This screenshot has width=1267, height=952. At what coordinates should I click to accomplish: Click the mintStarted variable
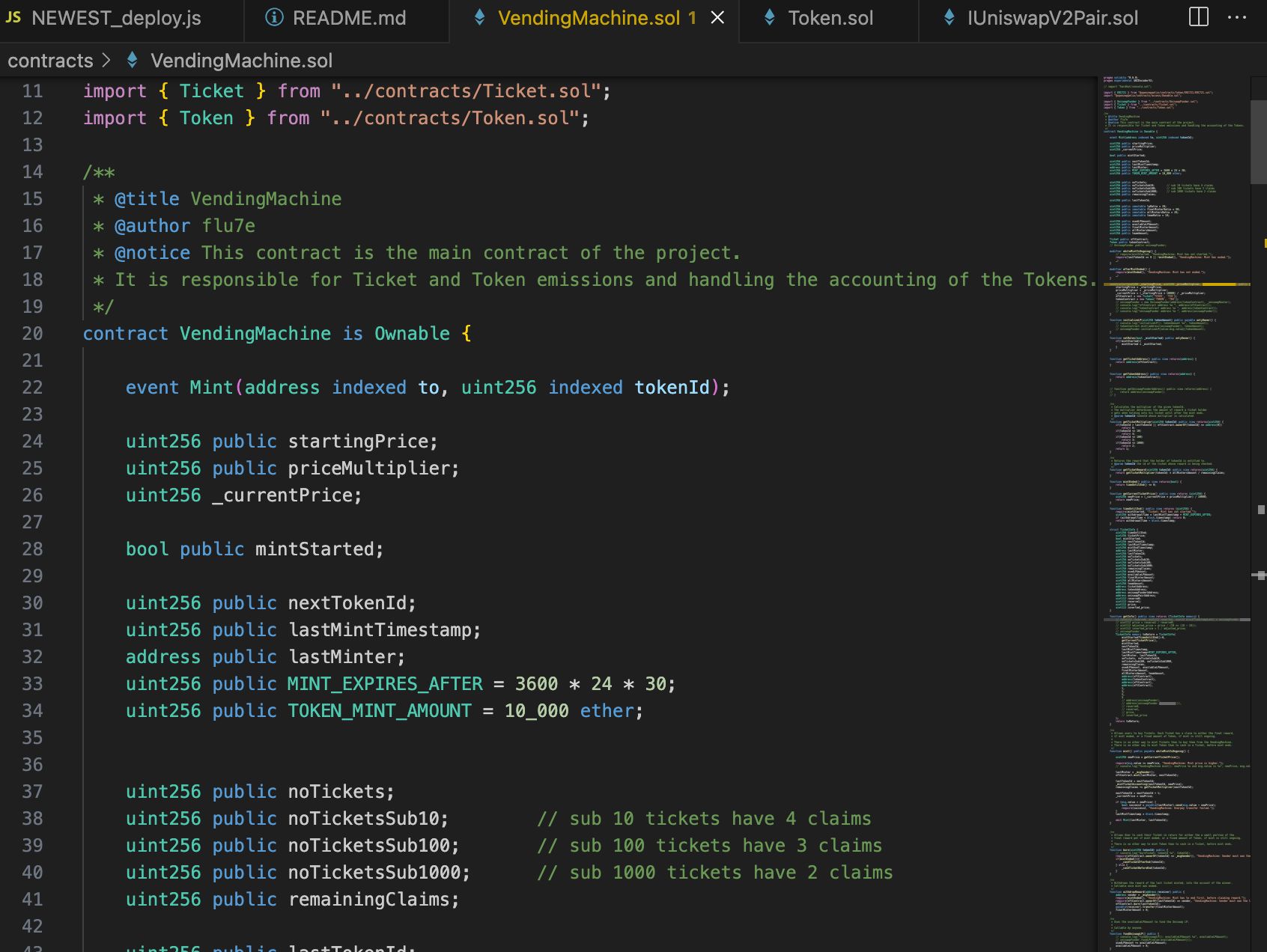click(315, 549)
